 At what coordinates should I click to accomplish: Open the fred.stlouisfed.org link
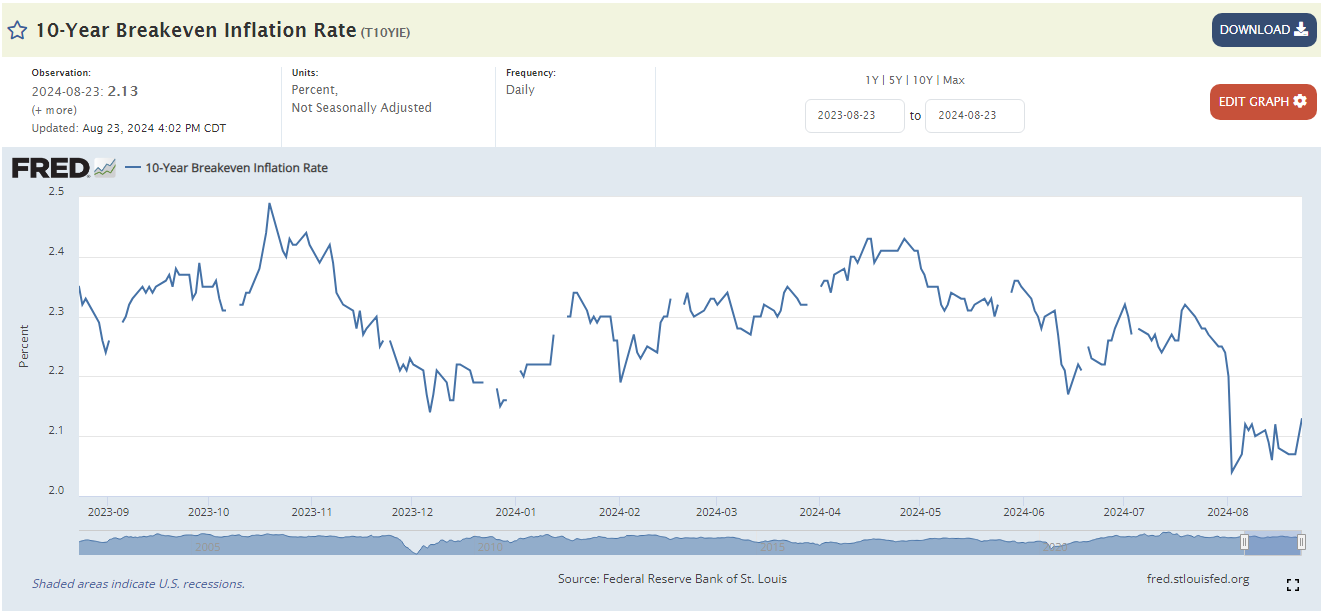pos(1197,579)
